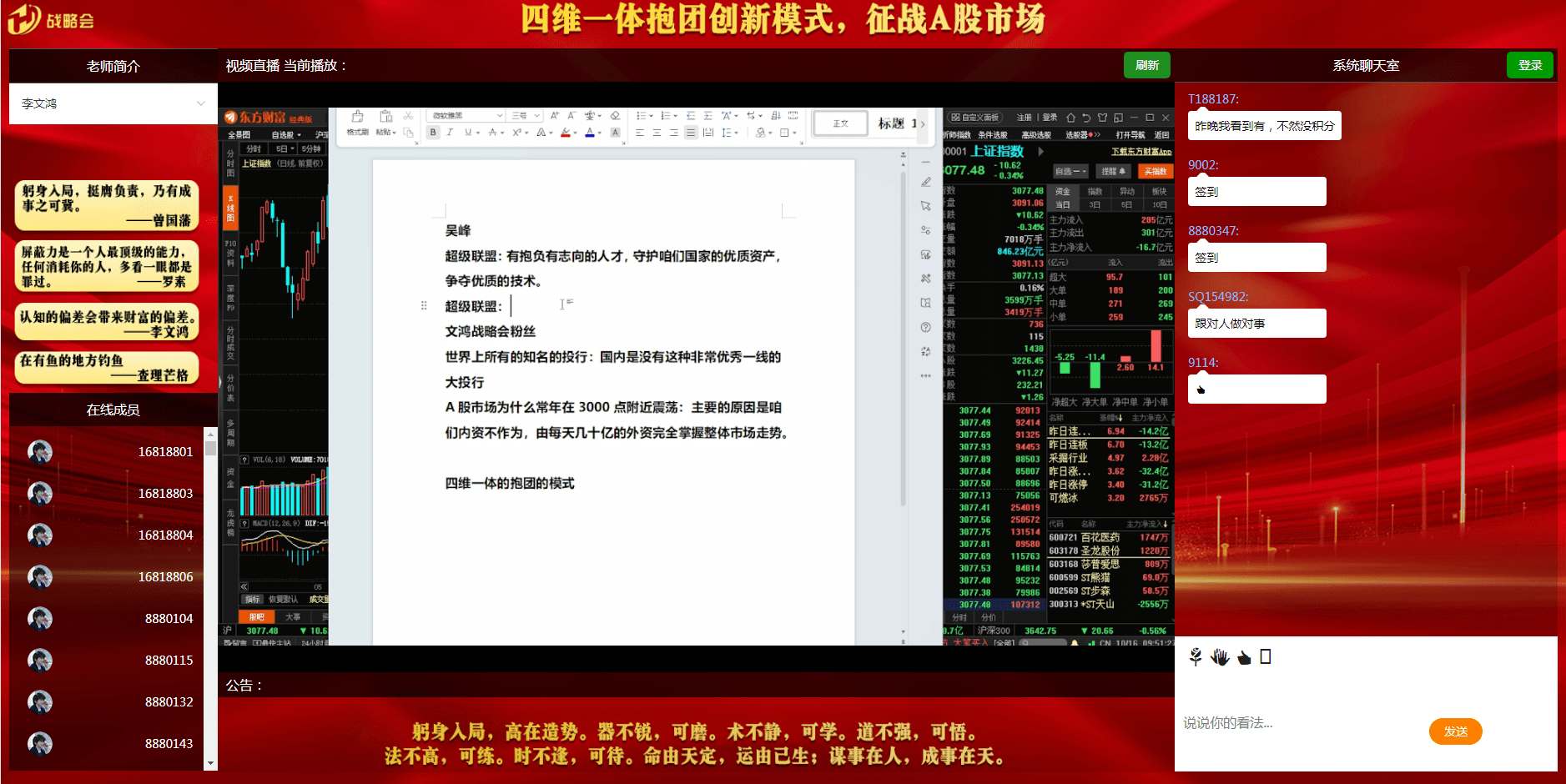Toggle bold formatting in the document toolbar

tap(433, 132)
